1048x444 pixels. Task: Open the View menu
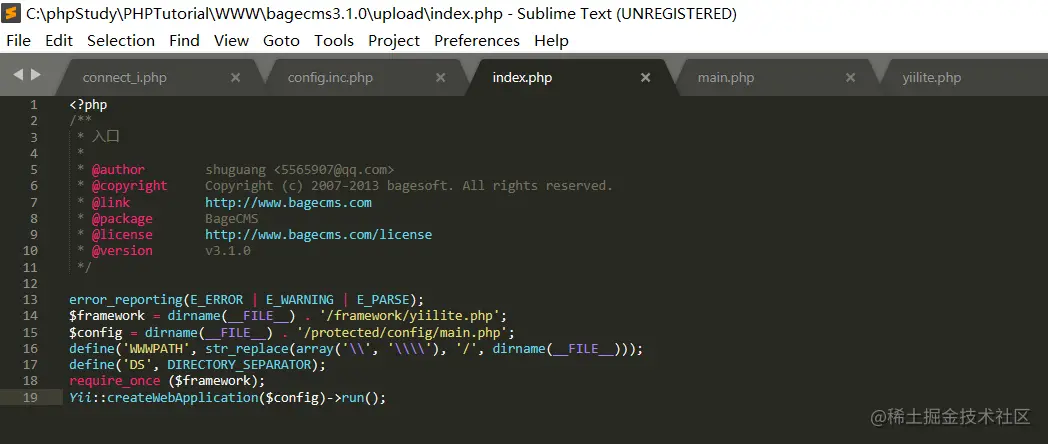(231, 41)
